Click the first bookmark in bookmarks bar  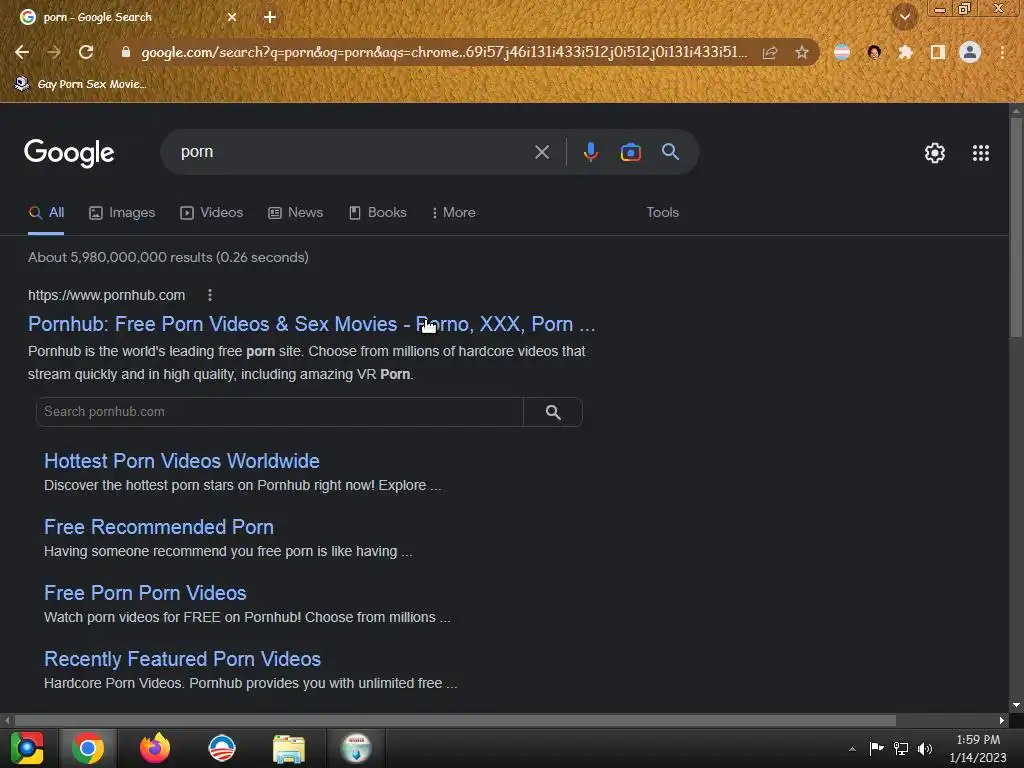81,84
